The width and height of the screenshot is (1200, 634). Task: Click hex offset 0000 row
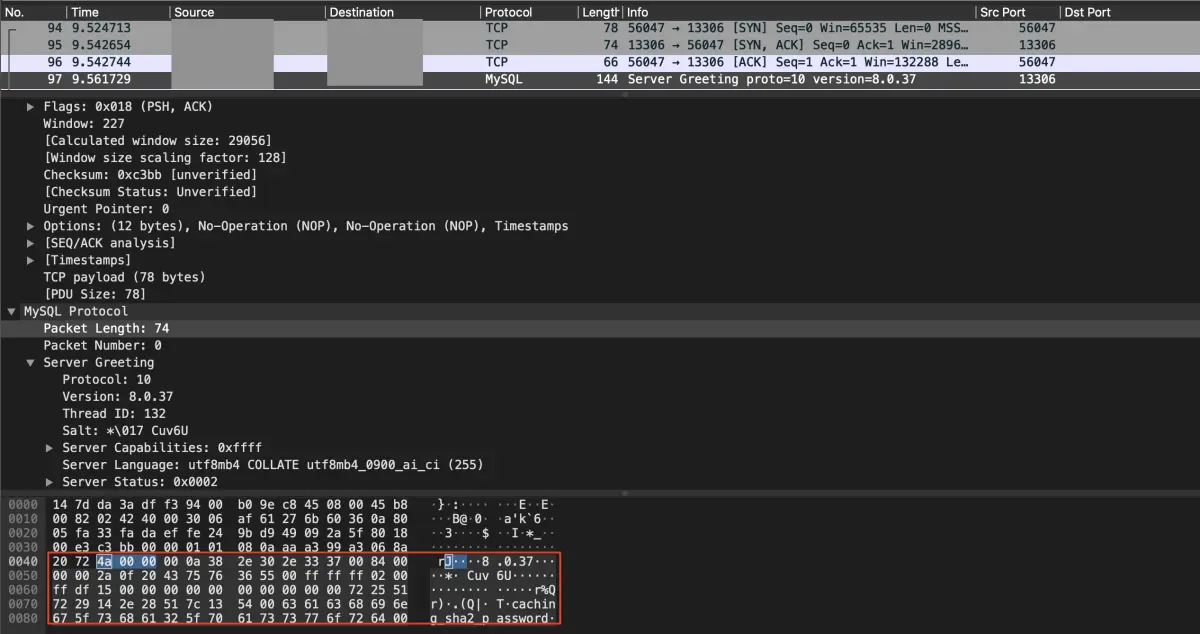(22, 505)
